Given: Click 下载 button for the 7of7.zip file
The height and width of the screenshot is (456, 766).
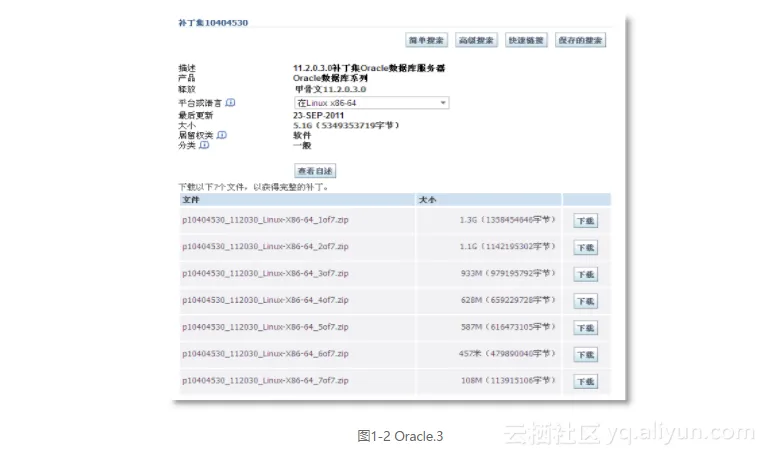Looking at the screenshot, I should (586, 382).
